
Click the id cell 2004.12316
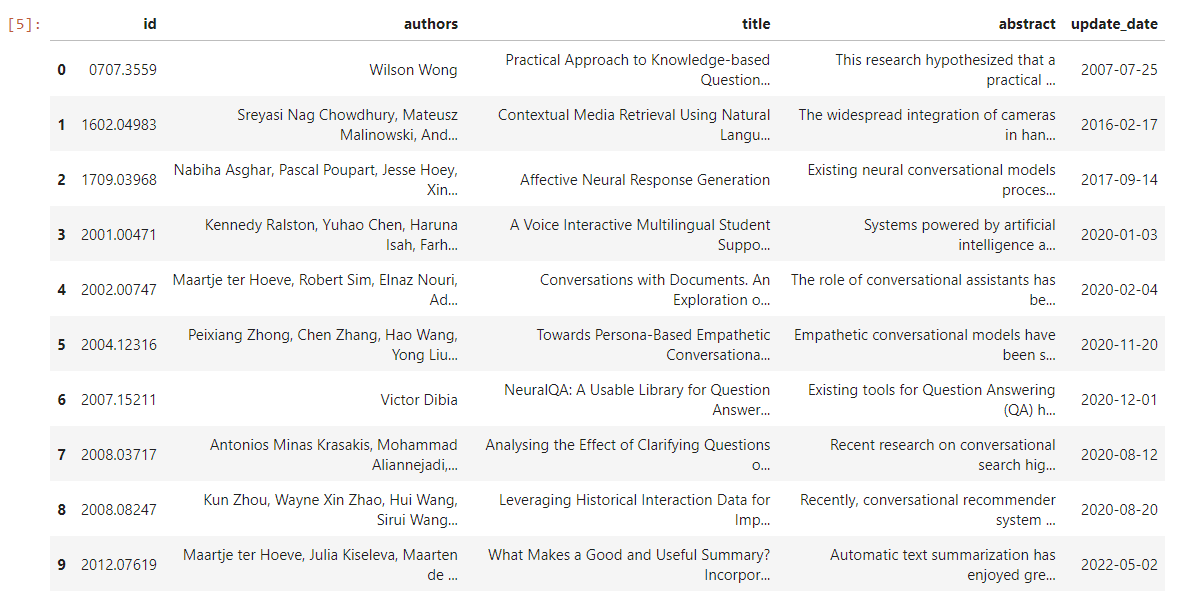coord(119,345)
